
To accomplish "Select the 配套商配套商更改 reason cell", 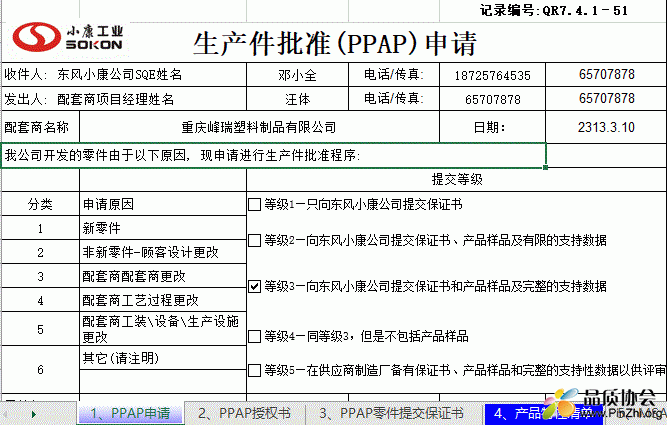I will tap(163, 276).
